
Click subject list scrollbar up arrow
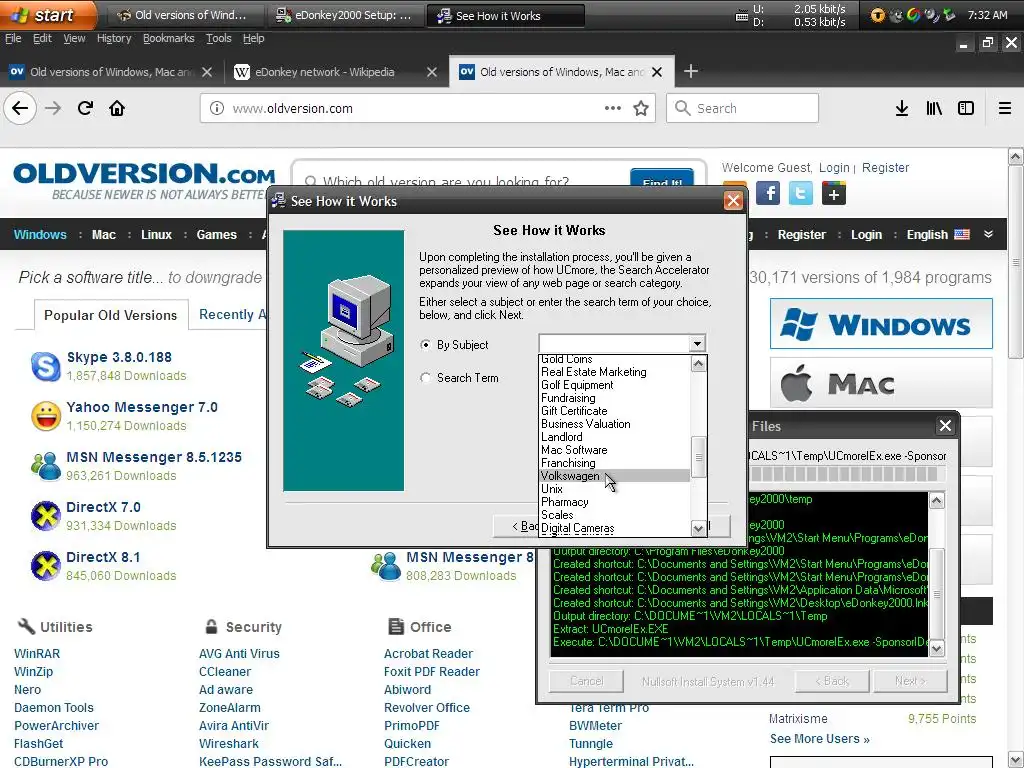[698, 364]
